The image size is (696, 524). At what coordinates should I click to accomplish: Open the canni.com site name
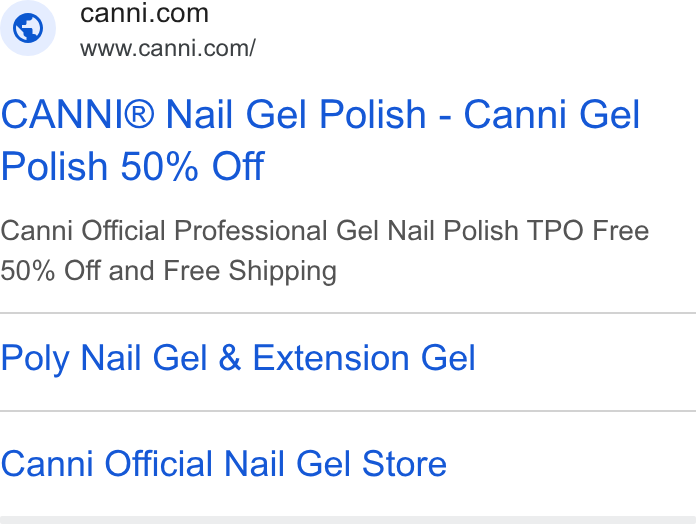(144, 13)
